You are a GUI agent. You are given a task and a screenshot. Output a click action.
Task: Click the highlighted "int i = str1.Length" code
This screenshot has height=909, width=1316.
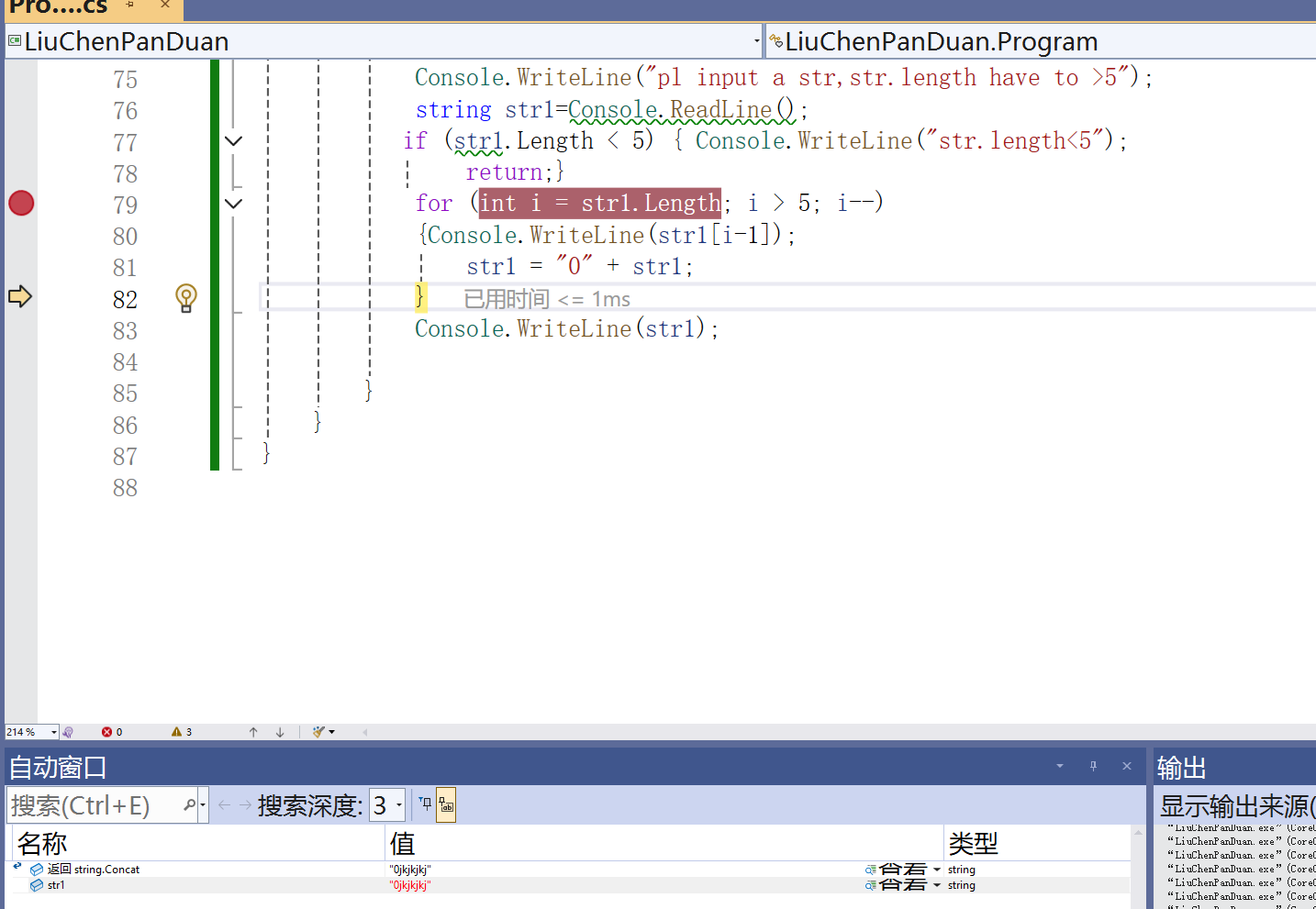(x=600, y=203)
